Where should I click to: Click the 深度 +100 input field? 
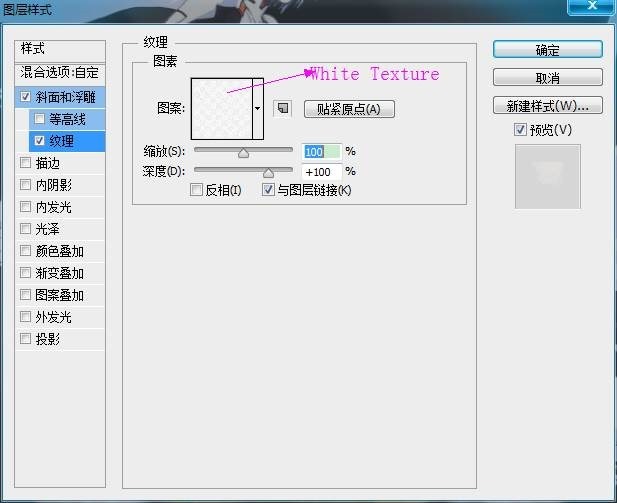click(321, 172)
